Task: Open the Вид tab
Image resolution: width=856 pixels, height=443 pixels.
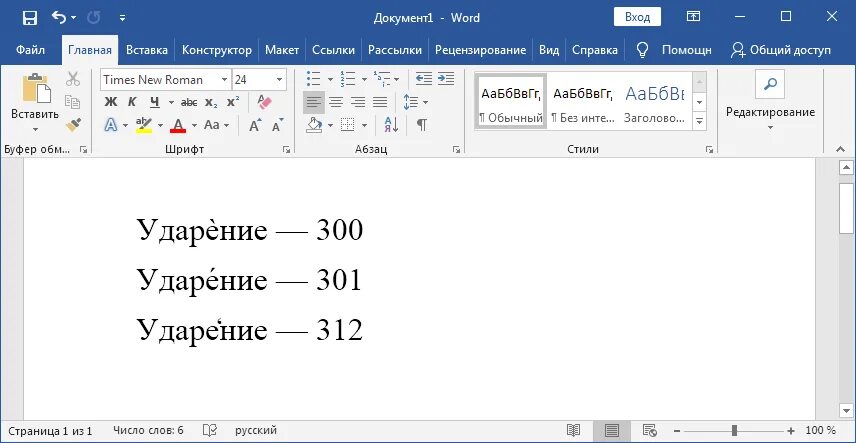Action: point(549,50)
